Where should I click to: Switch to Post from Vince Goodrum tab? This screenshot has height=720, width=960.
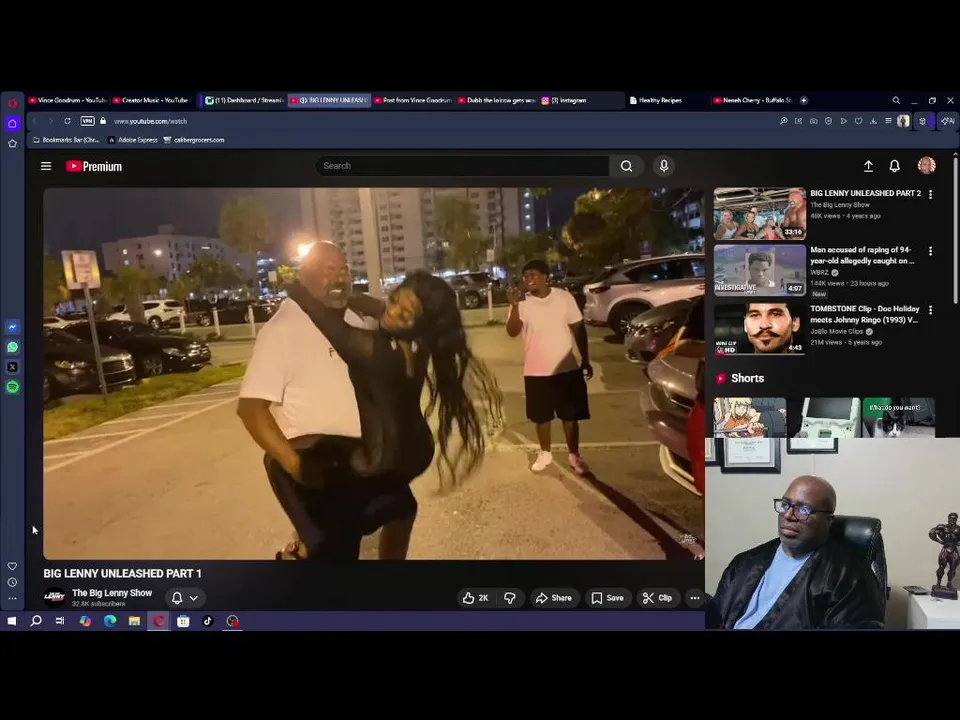click(x=413, y=100)
